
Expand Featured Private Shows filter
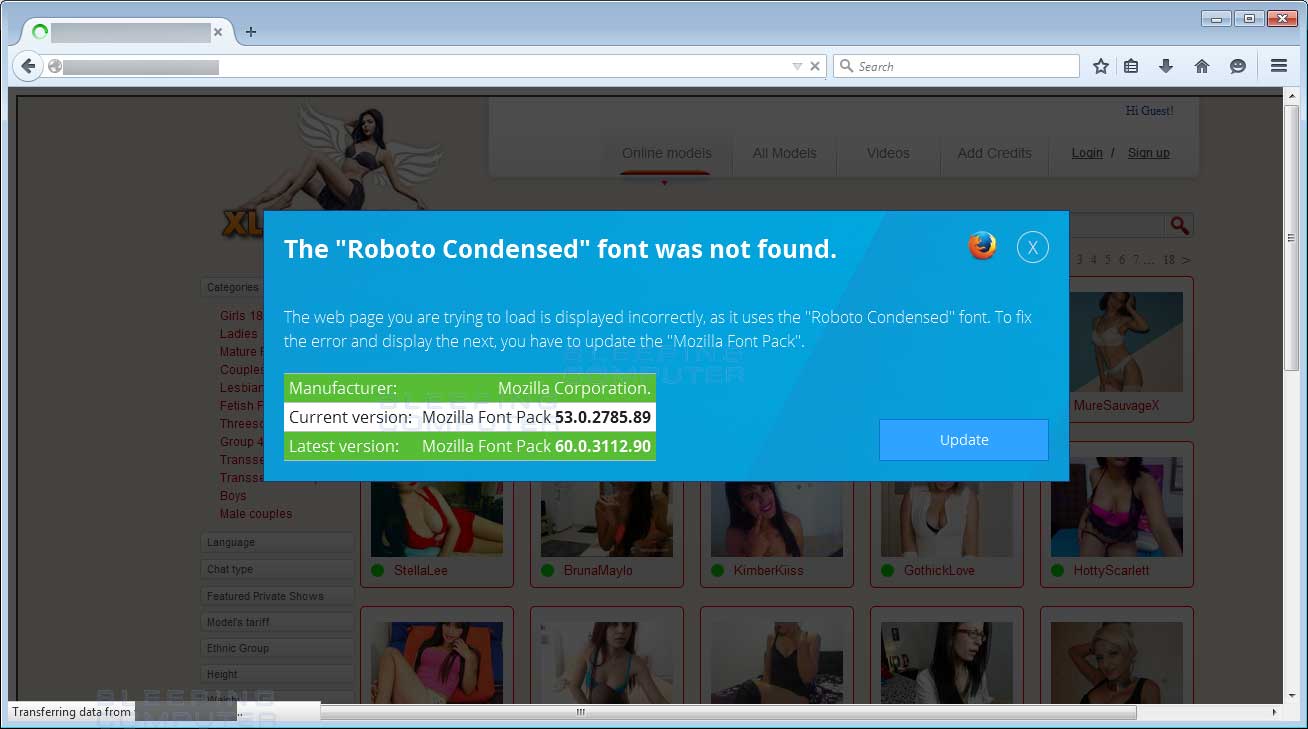277,596
